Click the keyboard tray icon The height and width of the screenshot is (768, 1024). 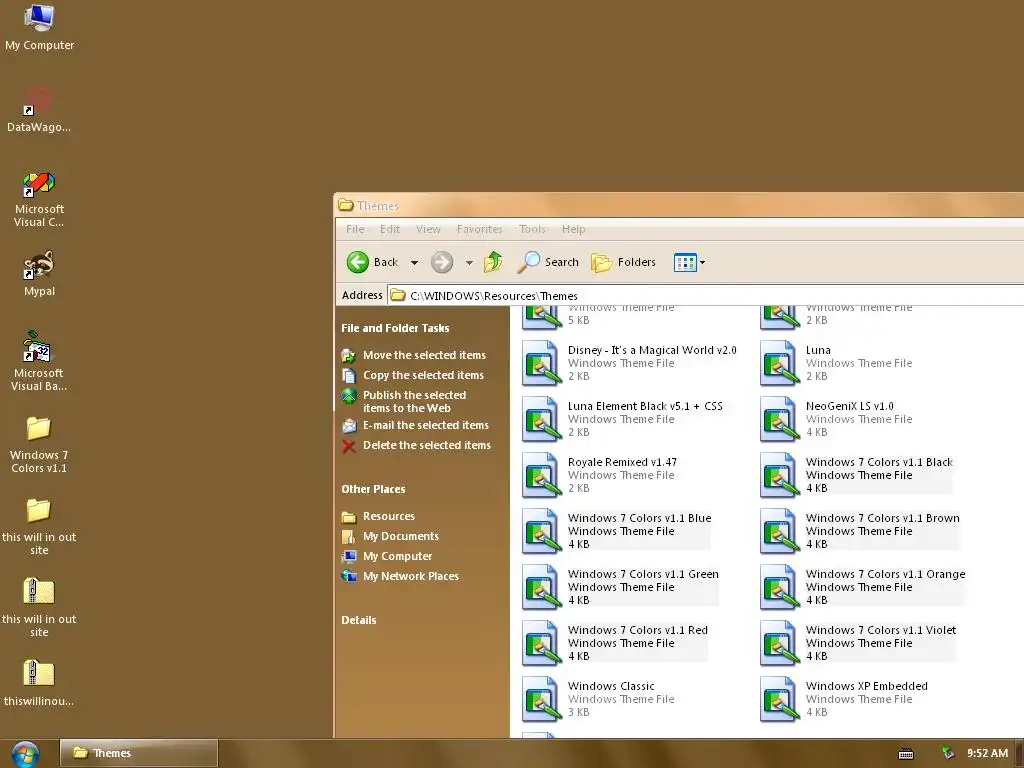tap(906, 754)
